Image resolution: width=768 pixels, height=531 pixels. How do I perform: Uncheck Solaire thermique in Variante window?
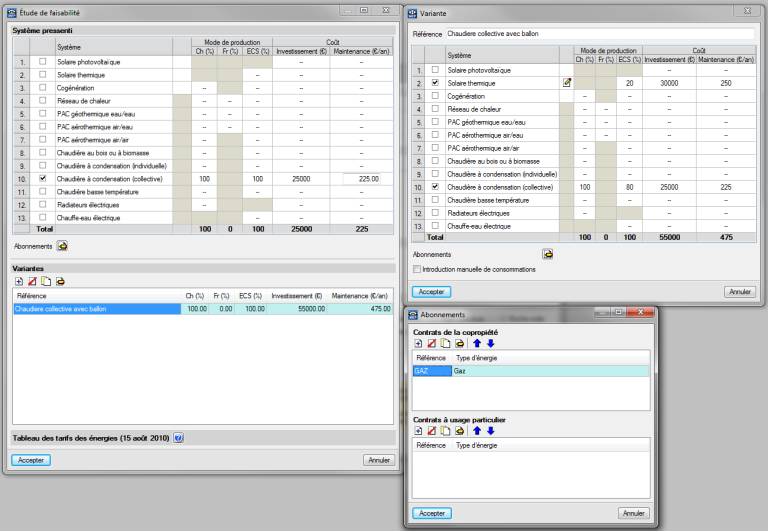tap(435, 83)
